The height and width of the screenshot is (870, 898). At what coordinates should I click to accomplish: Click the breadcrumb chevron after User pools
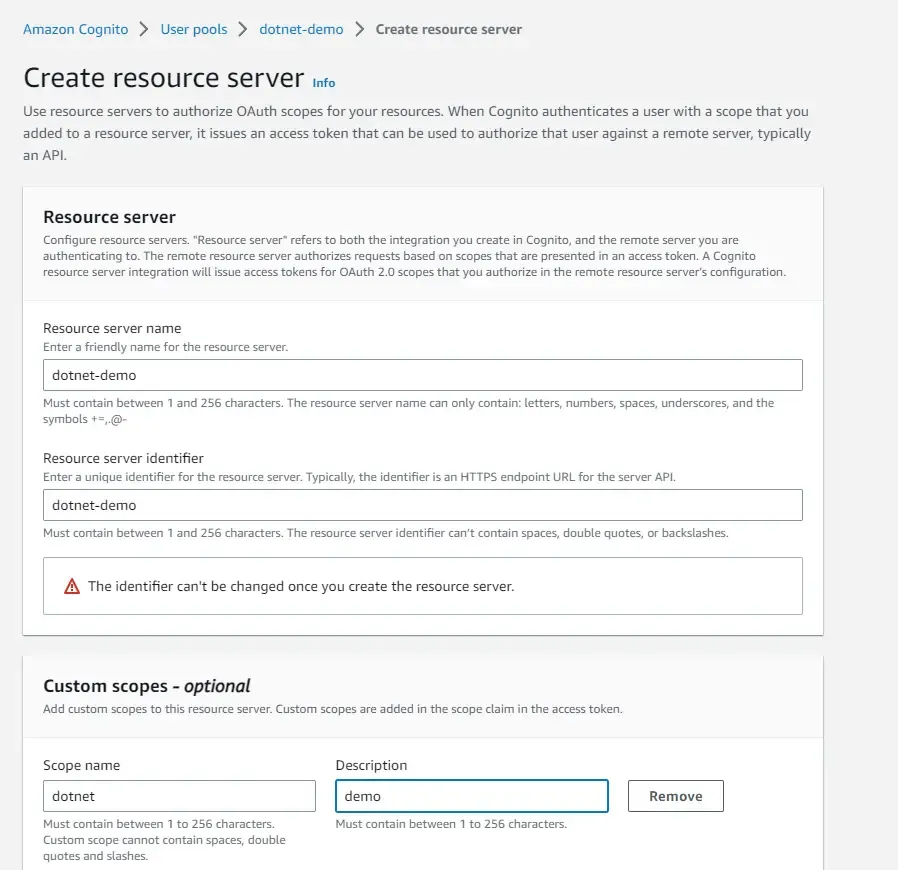point(245,29)
